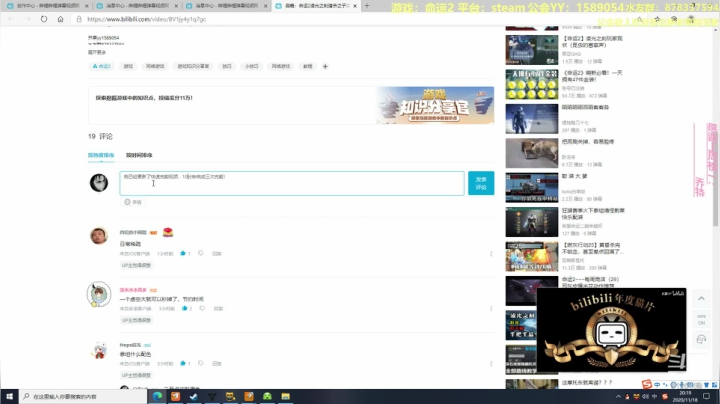Click the browser back arrow

click(11, 19)
